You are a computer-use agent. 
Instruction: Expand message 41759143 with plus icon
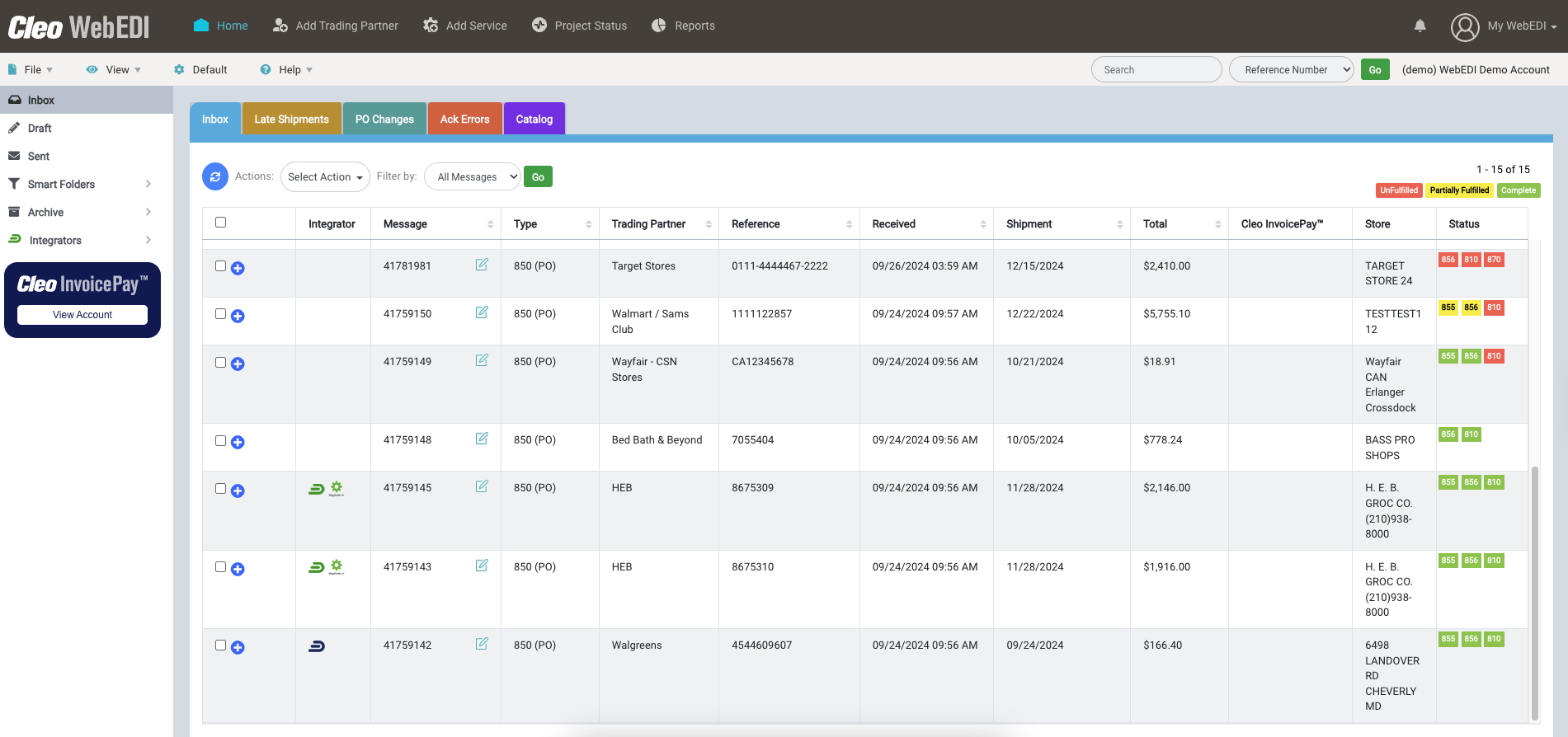(238, 569)
